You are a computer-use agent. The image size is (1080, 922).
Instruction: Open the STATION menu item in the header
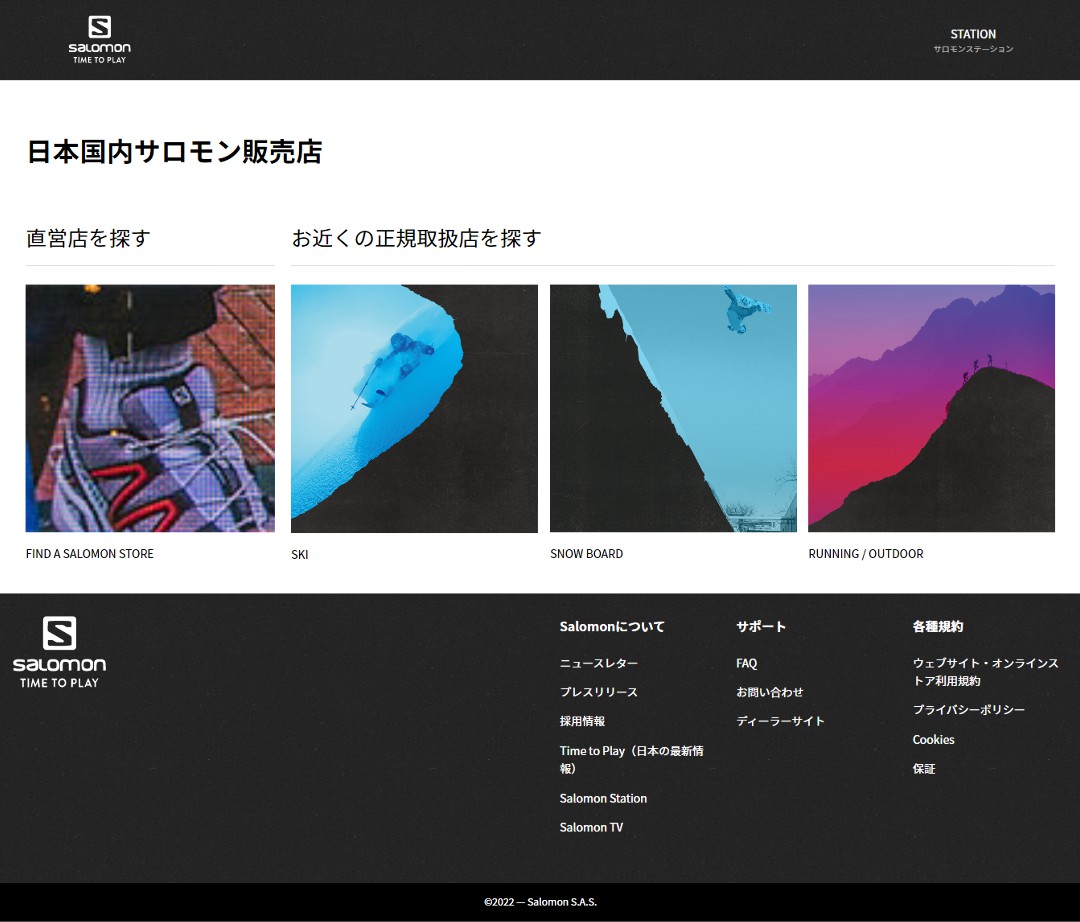pyautogui.click(x=973, y=40)
